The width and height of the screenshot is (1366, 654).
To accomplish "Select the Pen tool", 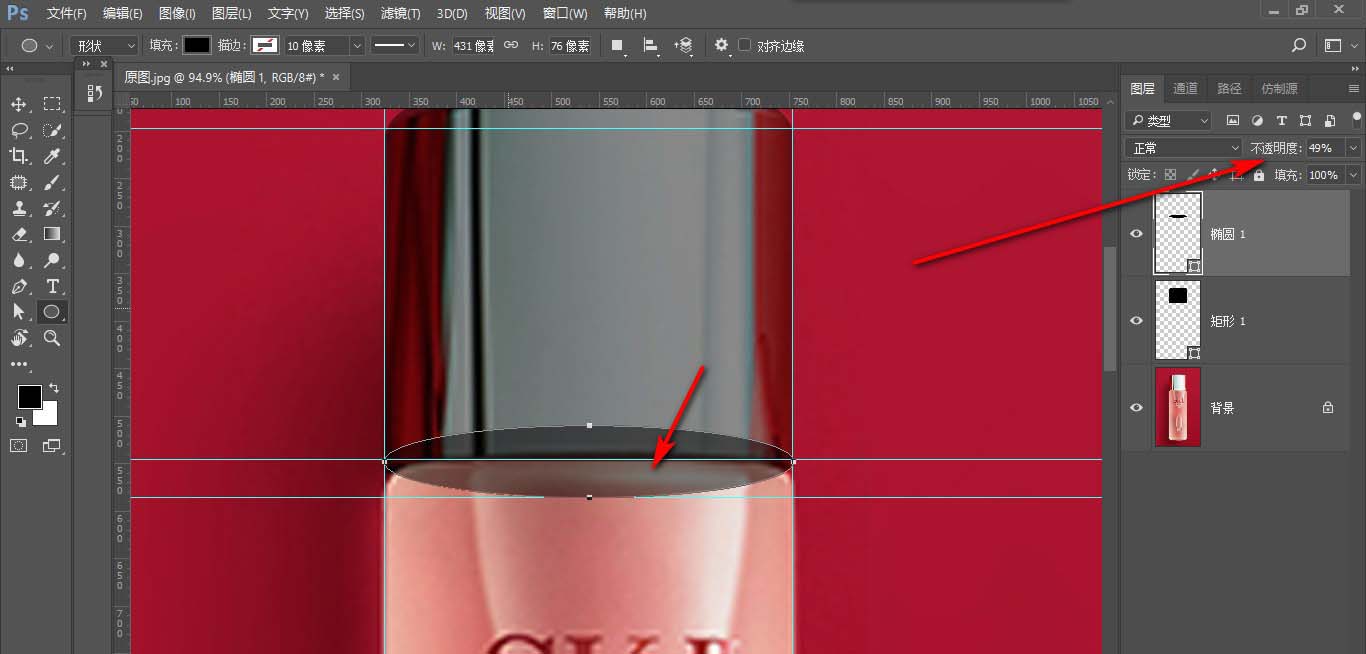I will coord(19,286).
